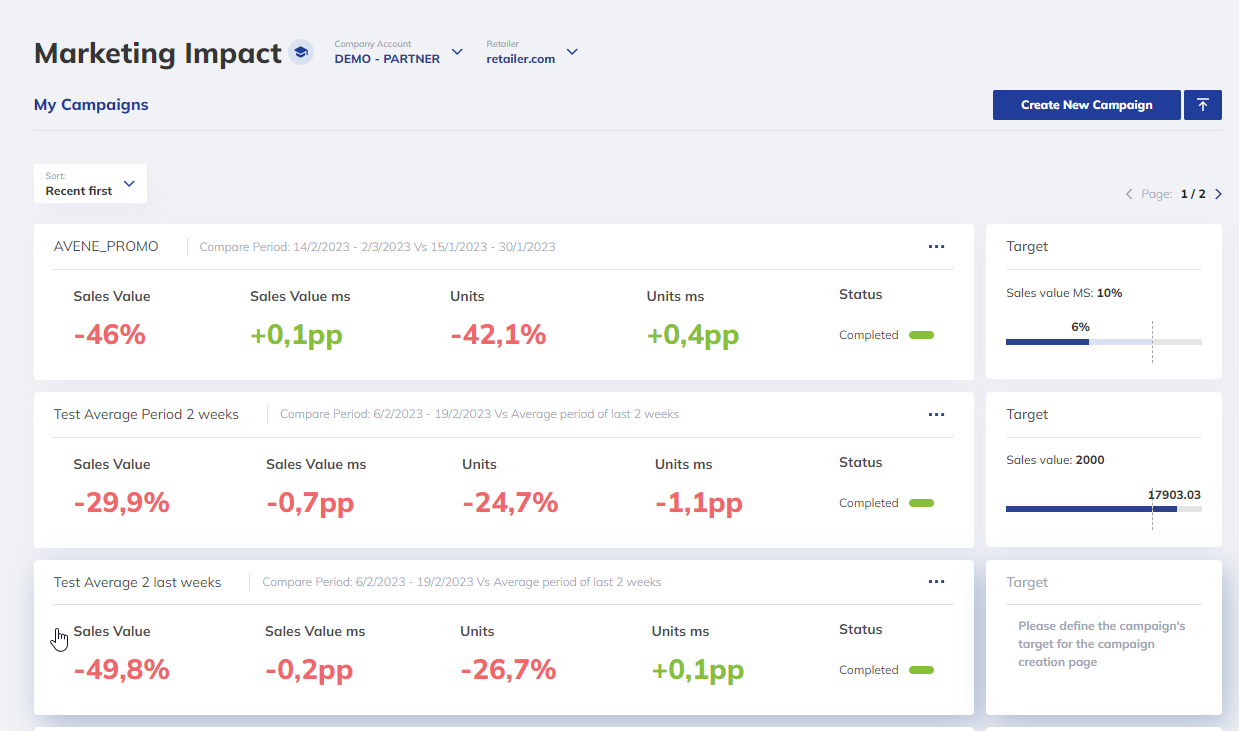Viewport: 1239px width, 731px height.
Task: Open the Sort Recent first dropdown
Action: point(90,184)
